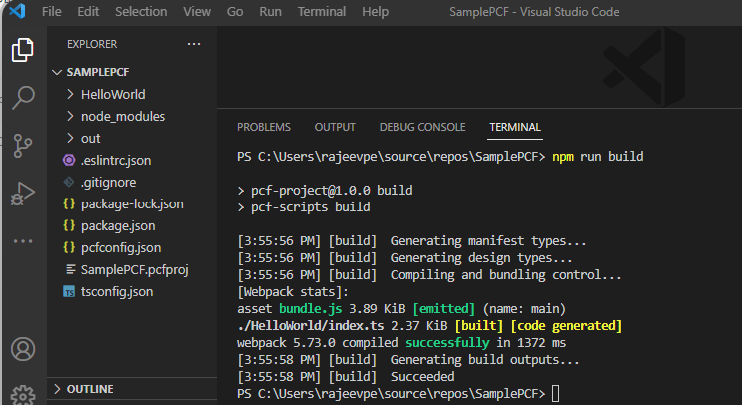The height and width of the screenshot is (405, 742).
Task: Open the Manage gear icon
Action: (22, 393)
